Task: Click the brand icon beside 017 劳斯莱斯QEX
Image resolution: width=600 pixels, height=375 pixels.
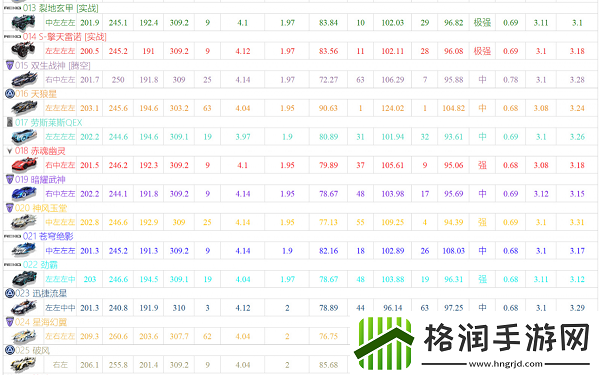Action: [10, 122]
